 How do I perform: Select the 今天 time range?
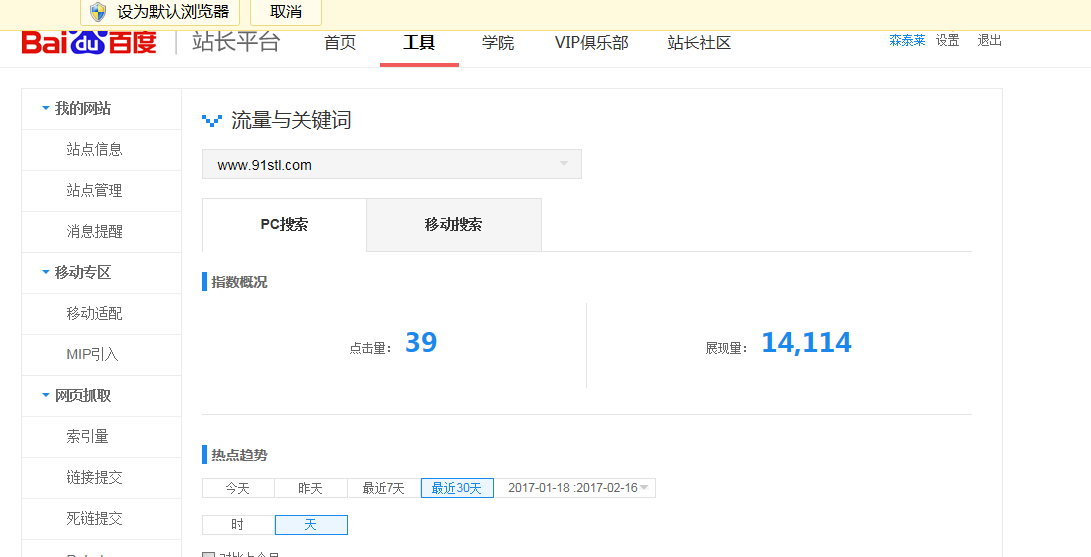(x=238, y=488)
